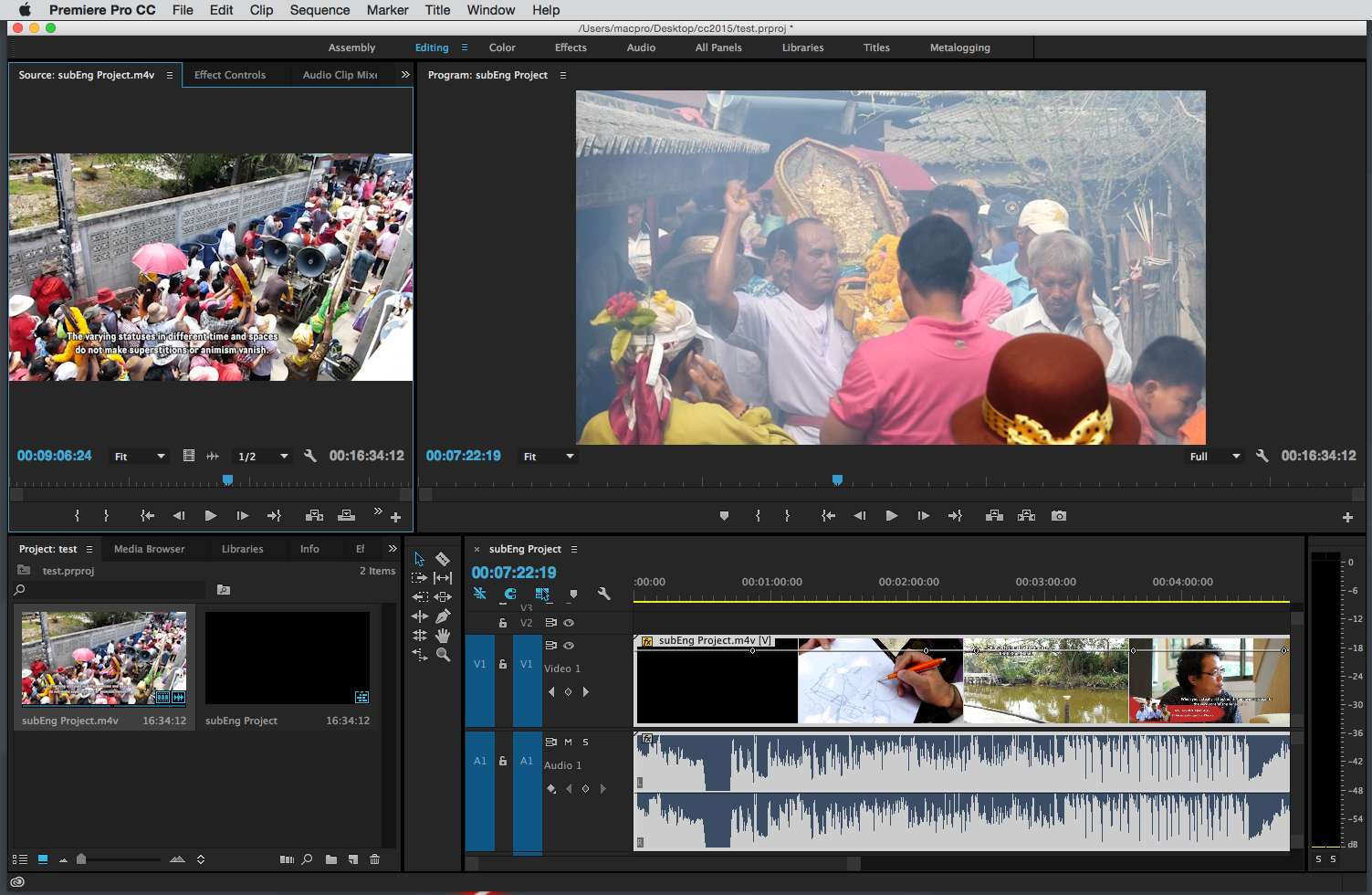The width and height of the screenshot is (1372, 895).
Task: Switch to Color workspace tab
Action: pyautogui.click(x=502, y=47)
